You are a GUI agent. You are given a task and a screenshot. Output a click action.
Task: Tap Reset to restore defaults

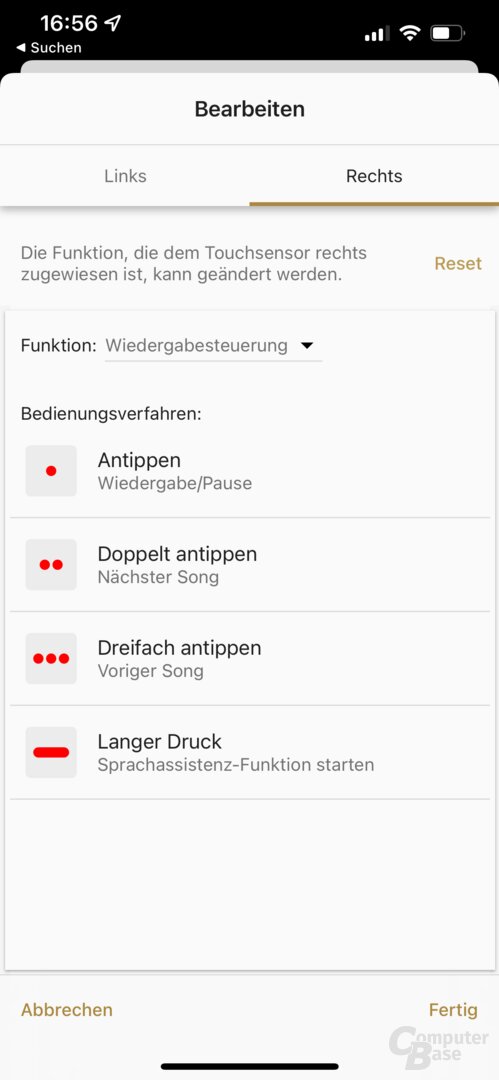(458, 263)
